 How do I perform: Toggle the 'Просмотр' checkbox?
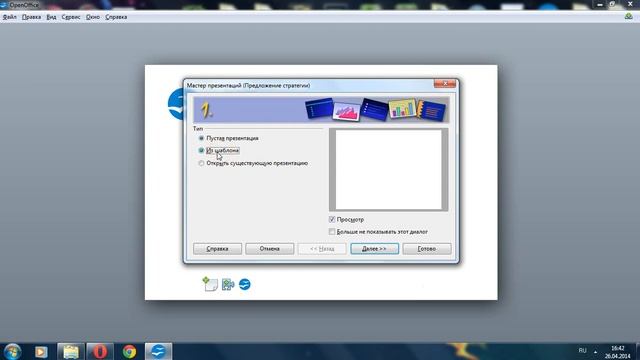tap(332, 220)
